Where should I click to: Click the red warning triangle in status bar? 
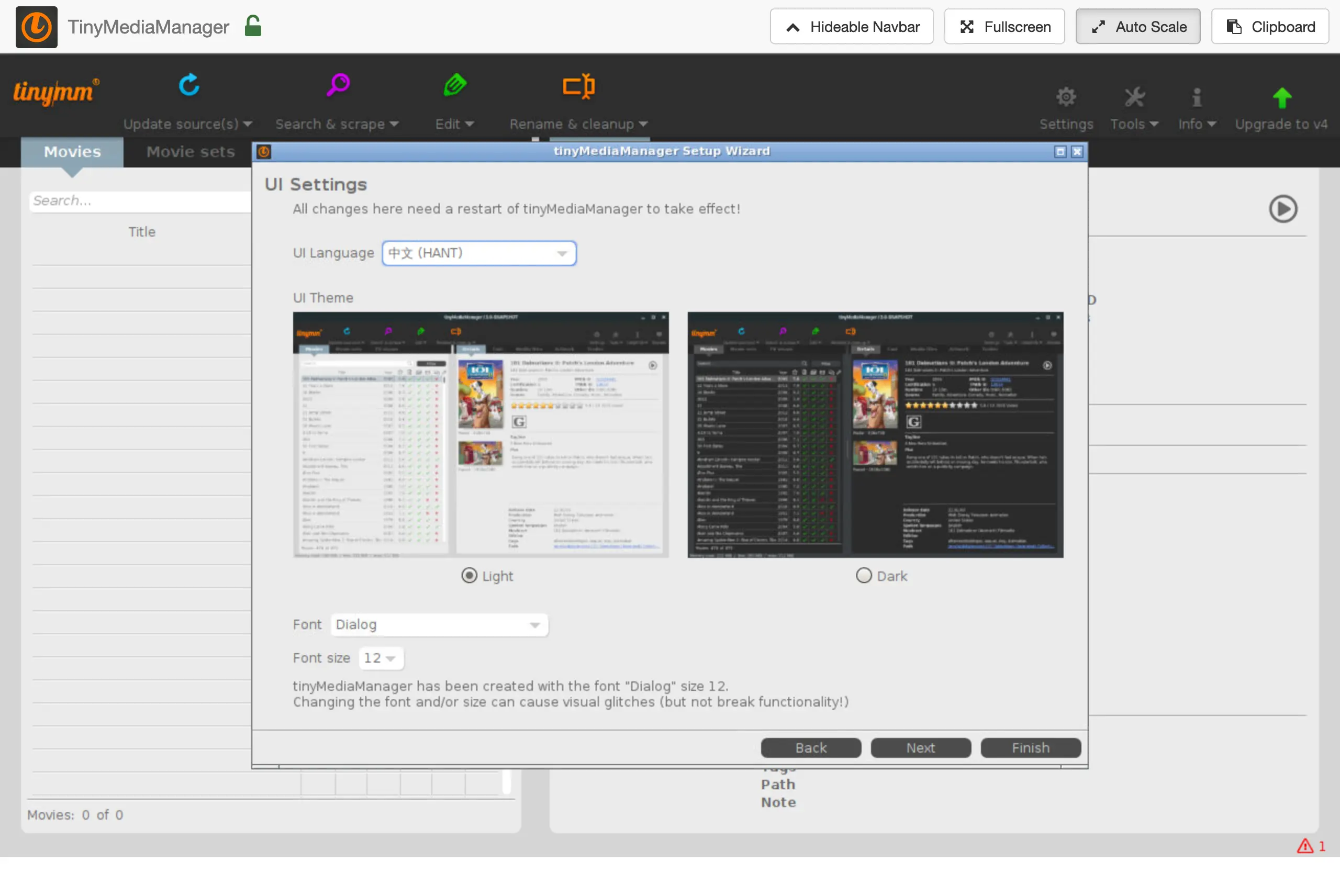pyautogui.click(x=1304, y=846)
